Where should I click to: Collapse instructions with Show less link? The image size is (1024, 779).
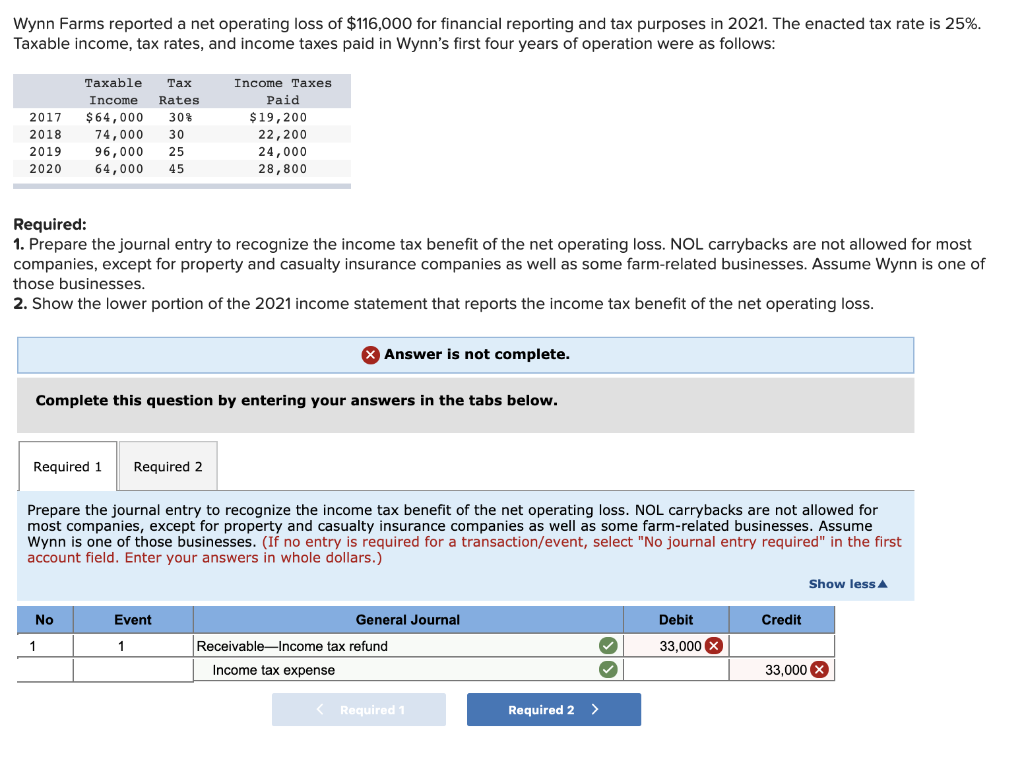(x=848, y=584)
